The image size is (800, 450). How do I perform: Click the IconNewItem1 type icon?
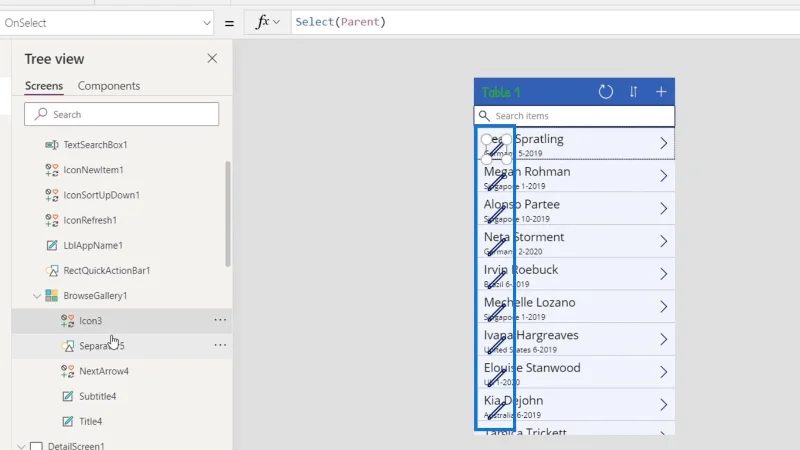(52, 170)
